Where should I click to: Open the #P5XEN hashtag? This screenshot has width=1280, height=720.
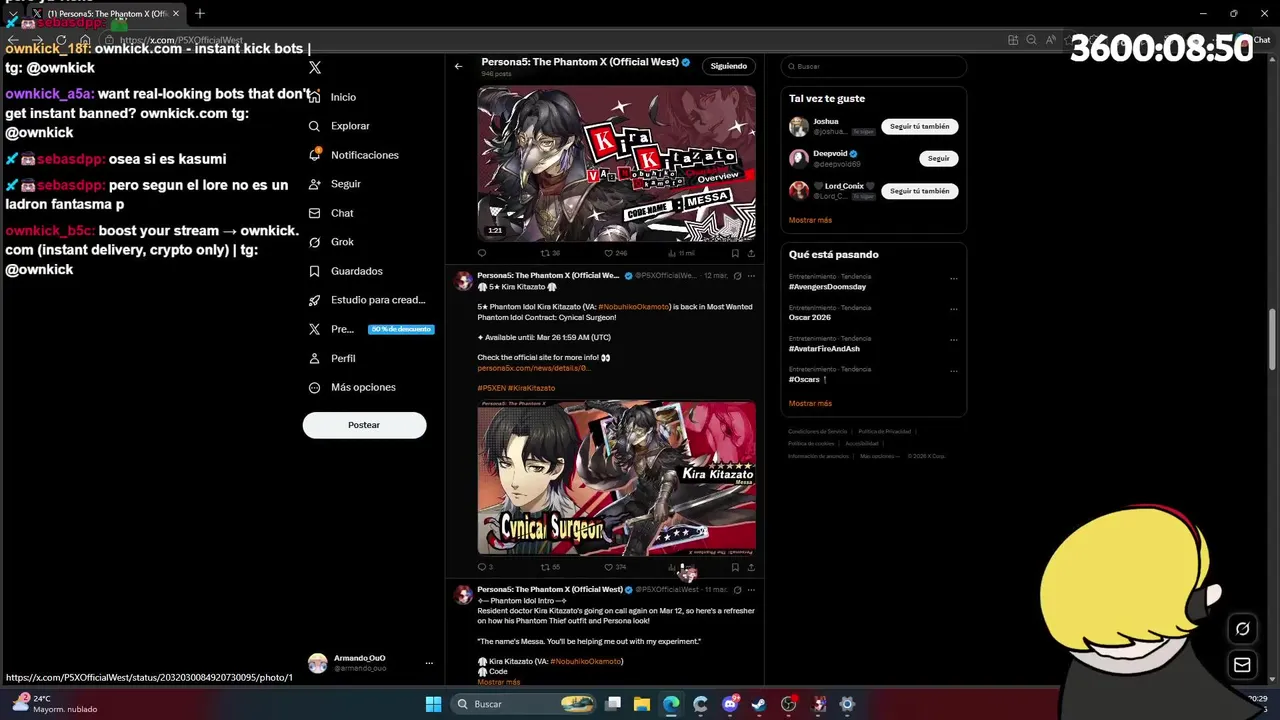point(491,388)
